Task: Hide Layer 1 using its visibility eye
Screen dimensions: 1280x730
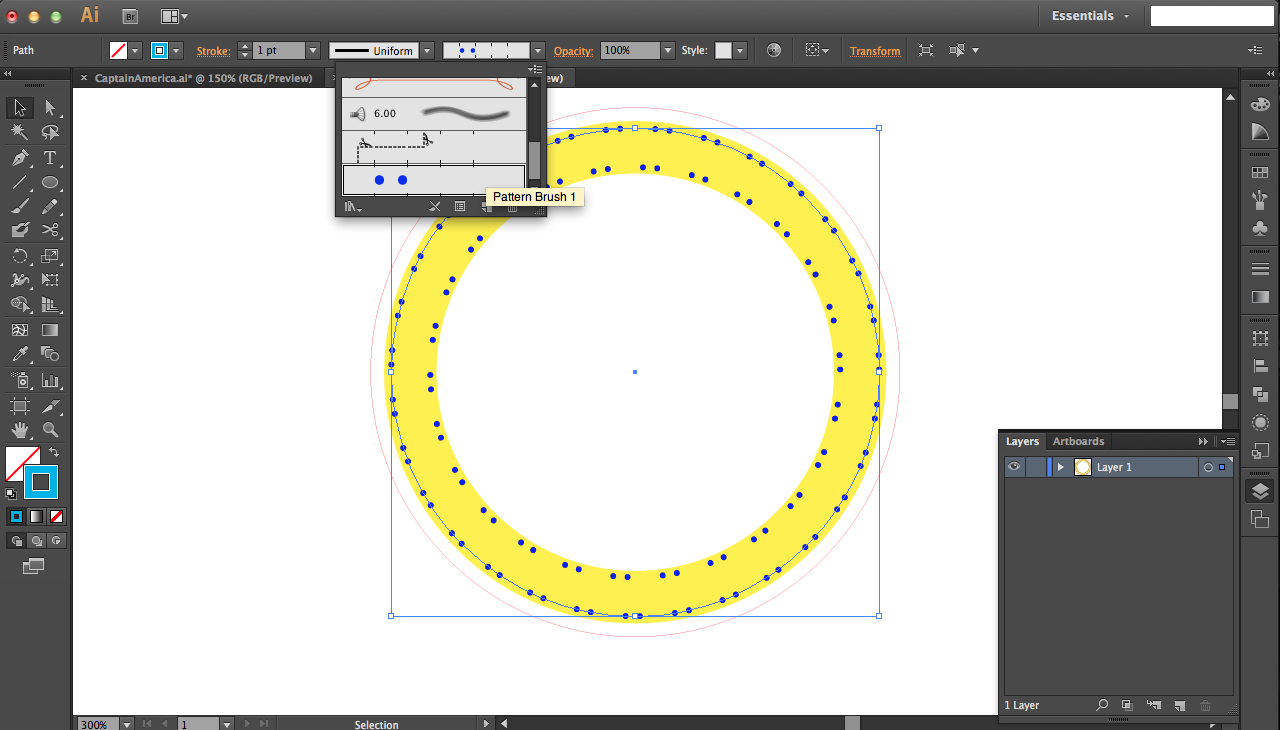Action: (x=1013, y=466)
